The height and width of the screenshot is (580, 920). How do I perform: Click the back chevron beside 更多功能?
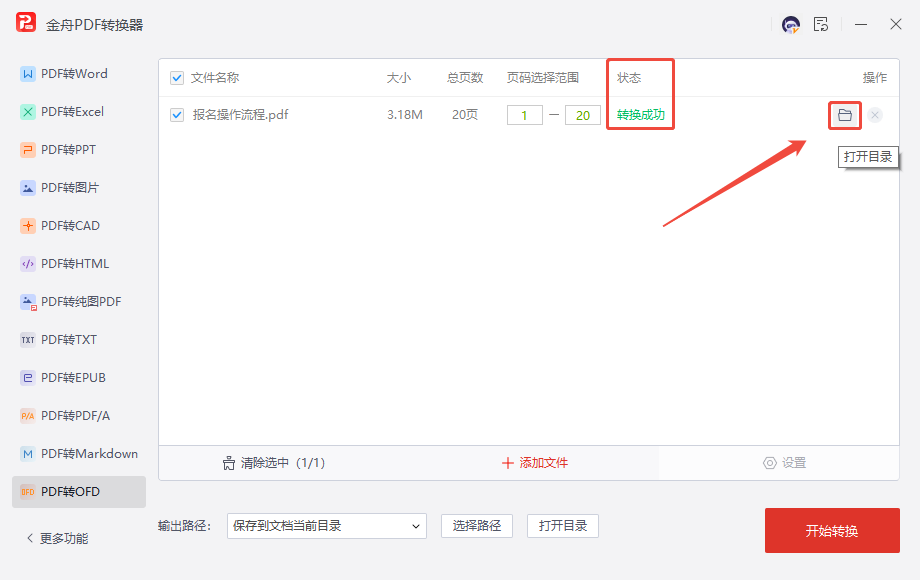coord(30,538)
